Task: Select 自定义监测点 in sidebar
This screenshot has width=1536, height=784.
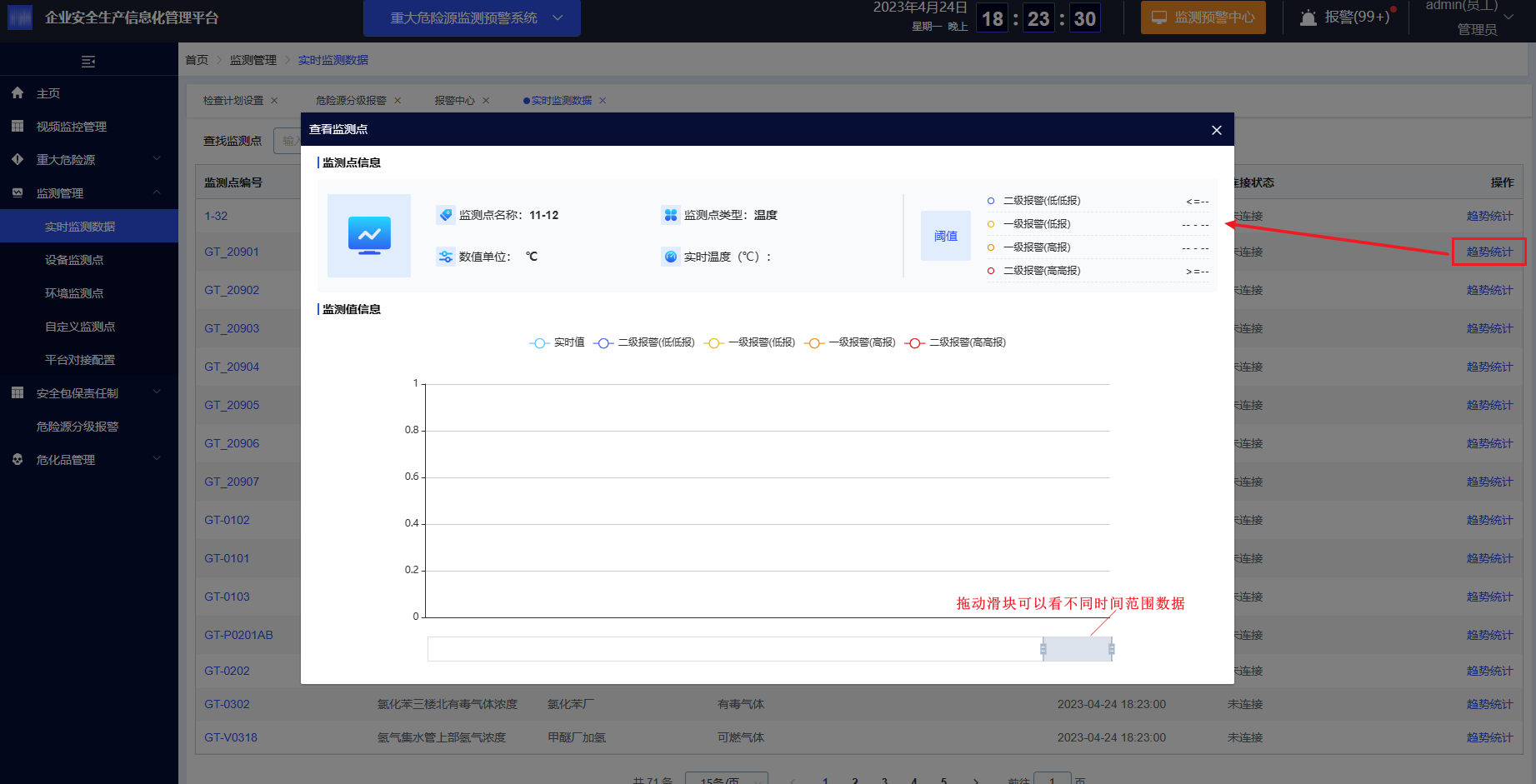Action: [x=89, y=327]
